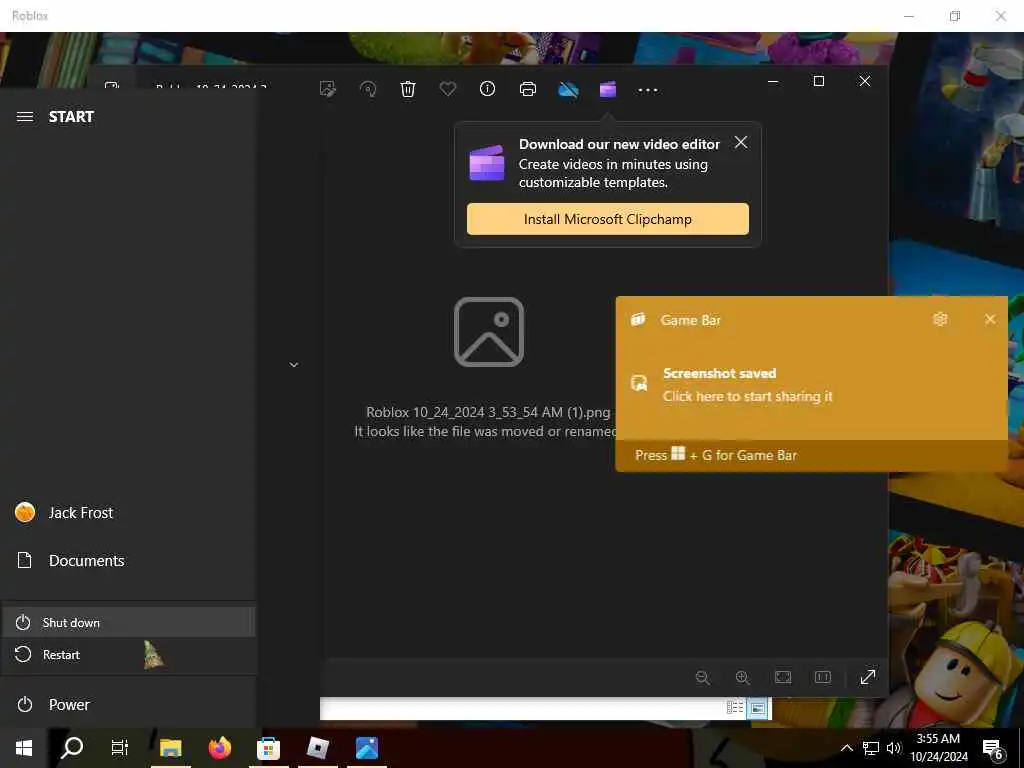Click the Clipchamp video editor icon in toolbar
The height and width of the screenshot is (768, 1024).
pyautogui.click(x=608, y=89)
